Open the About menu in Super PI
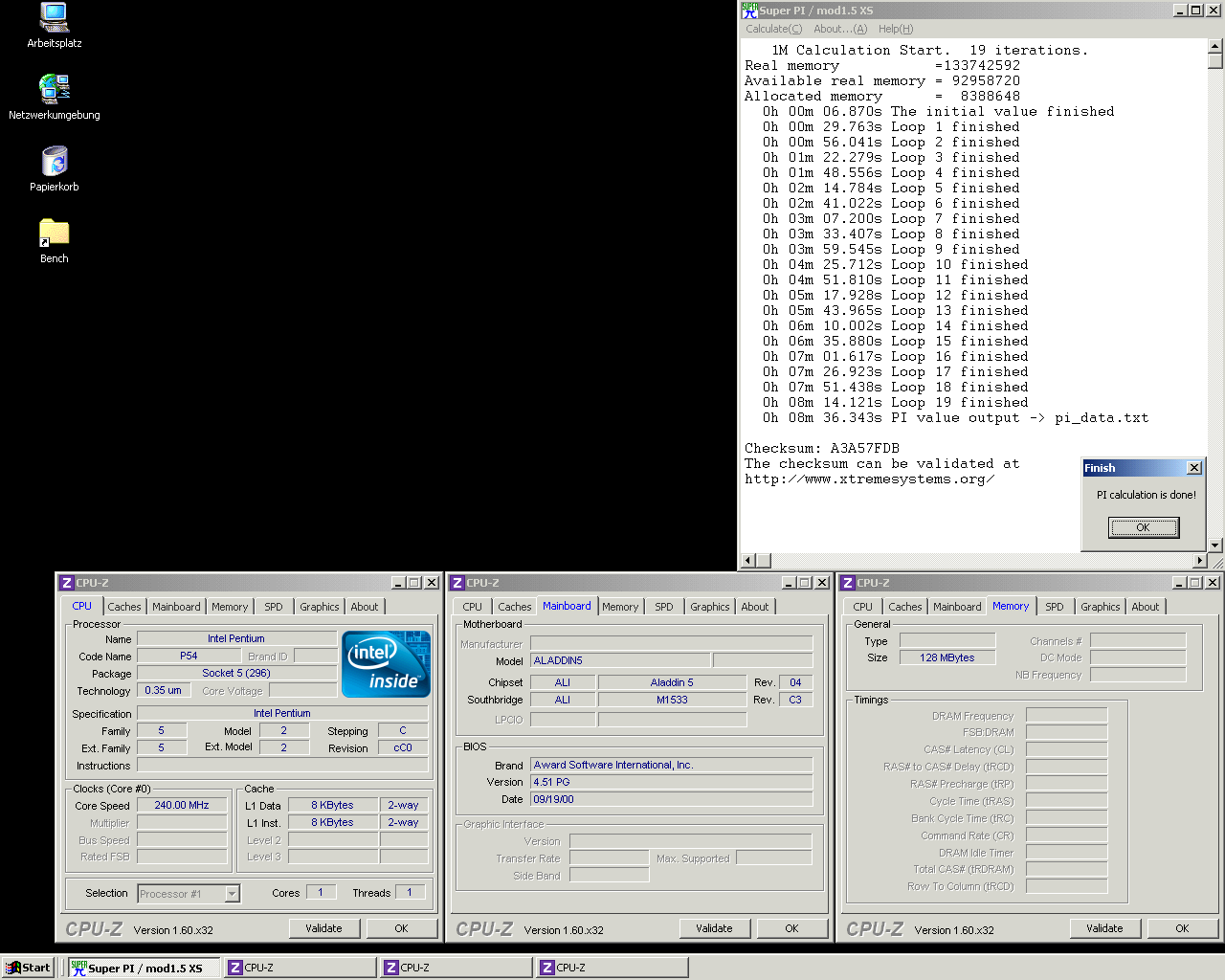1225x980 pixels. click(x=840, y=29)
